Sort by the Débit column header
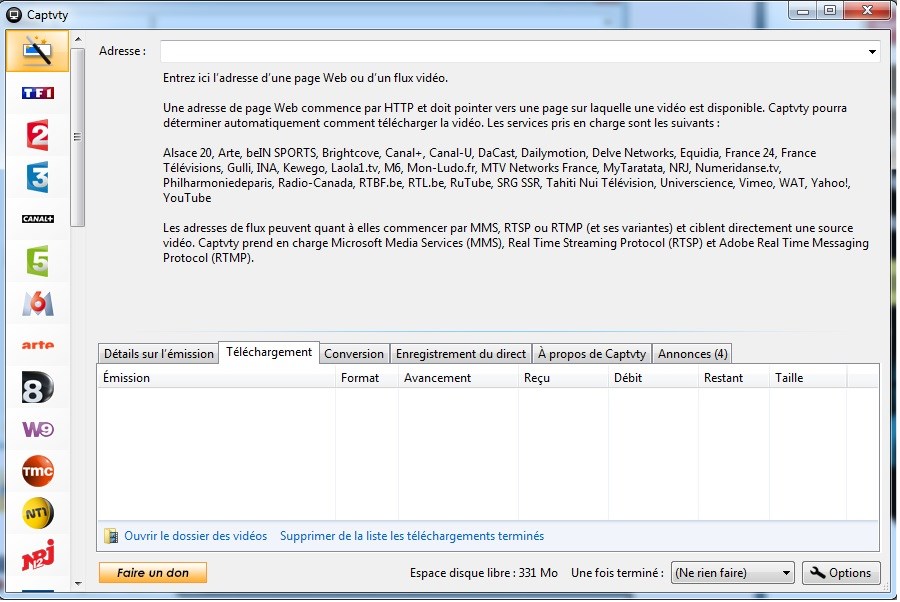The height and width of the screenshot is (602, 900). [x=653, y=378]
